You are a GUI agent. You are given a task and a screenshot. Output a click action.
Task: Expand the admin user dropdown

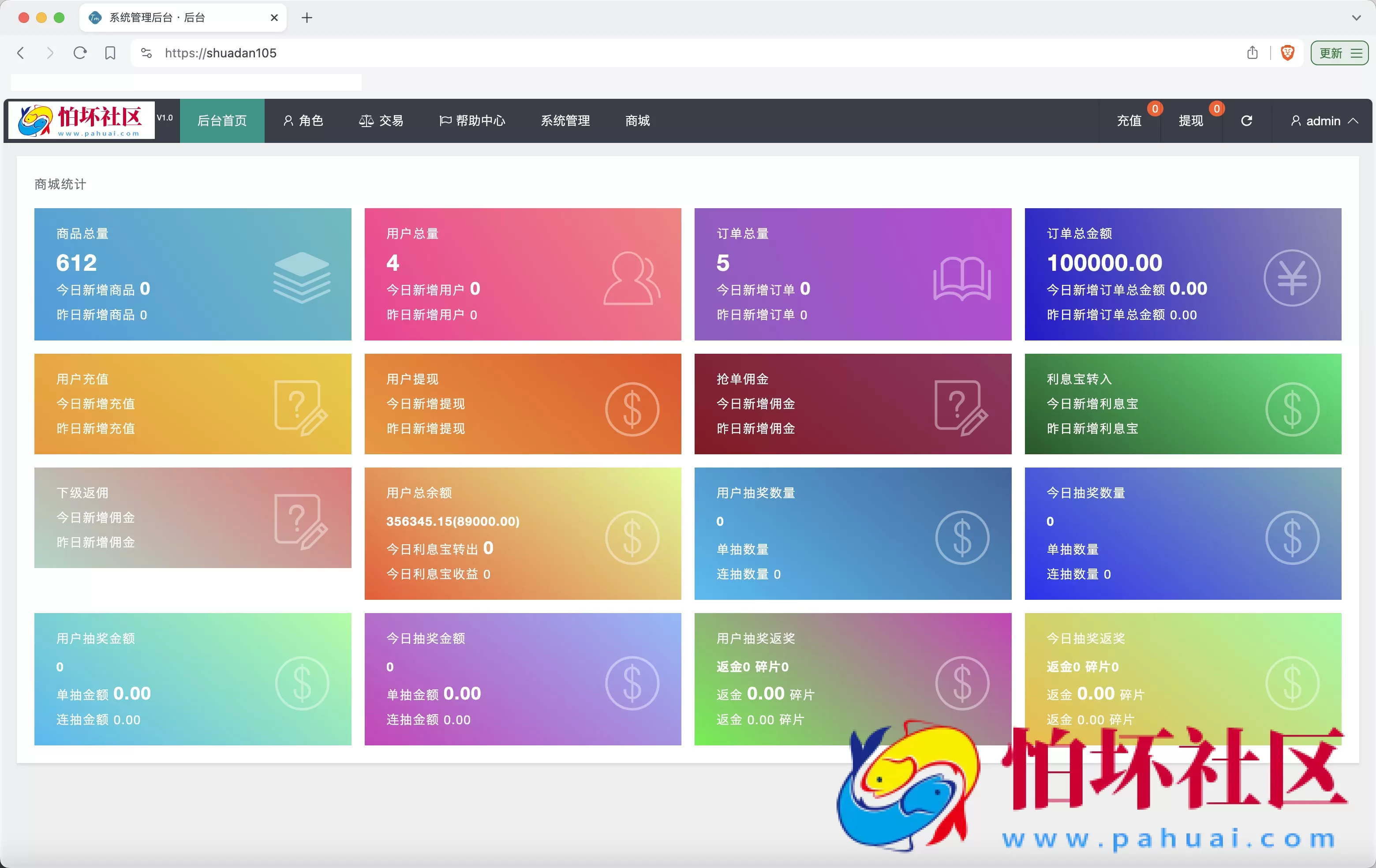(1324, 120)
